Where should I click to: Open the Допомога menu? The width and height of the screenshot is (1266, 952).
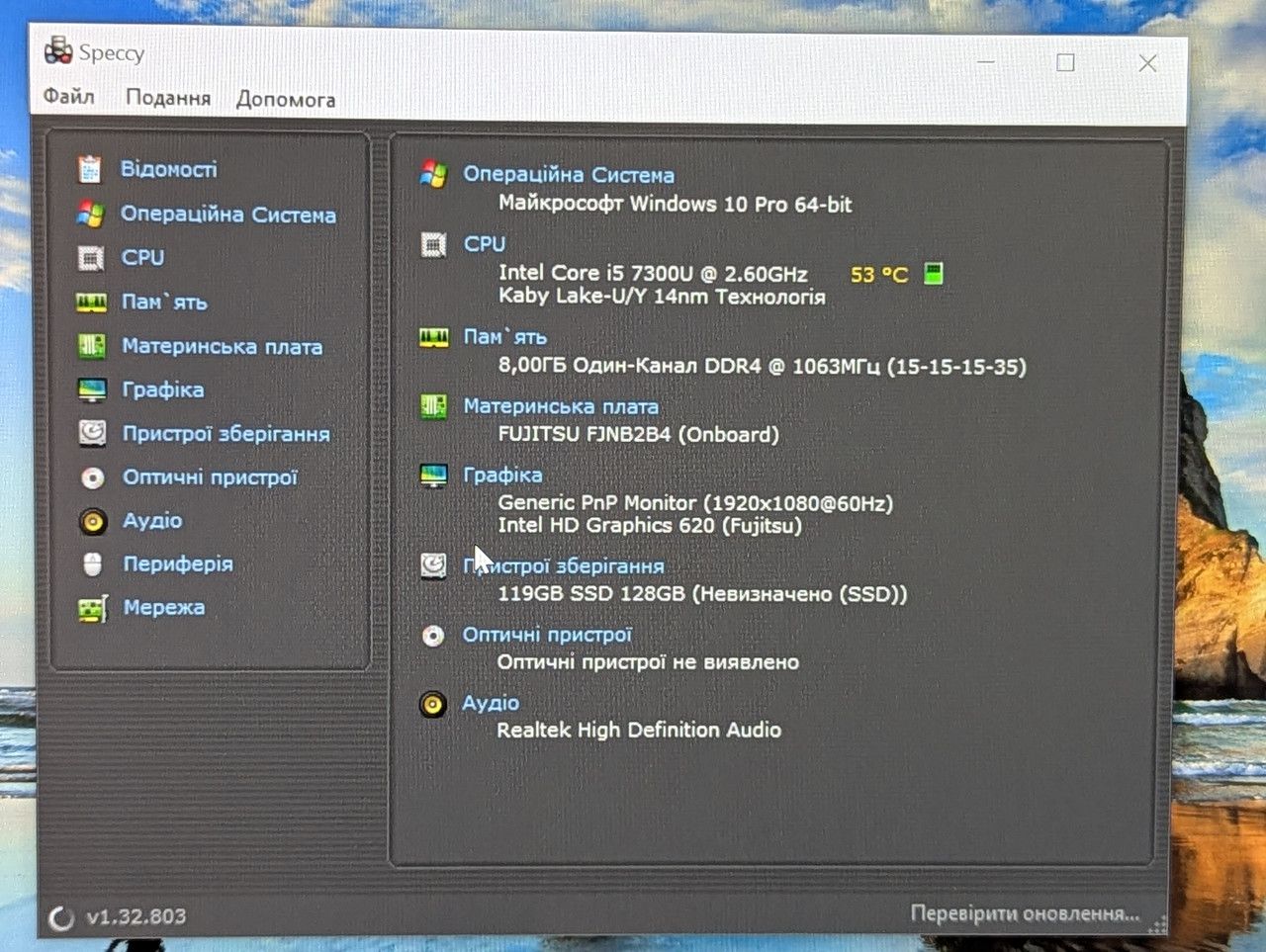(x=286, y=99)
